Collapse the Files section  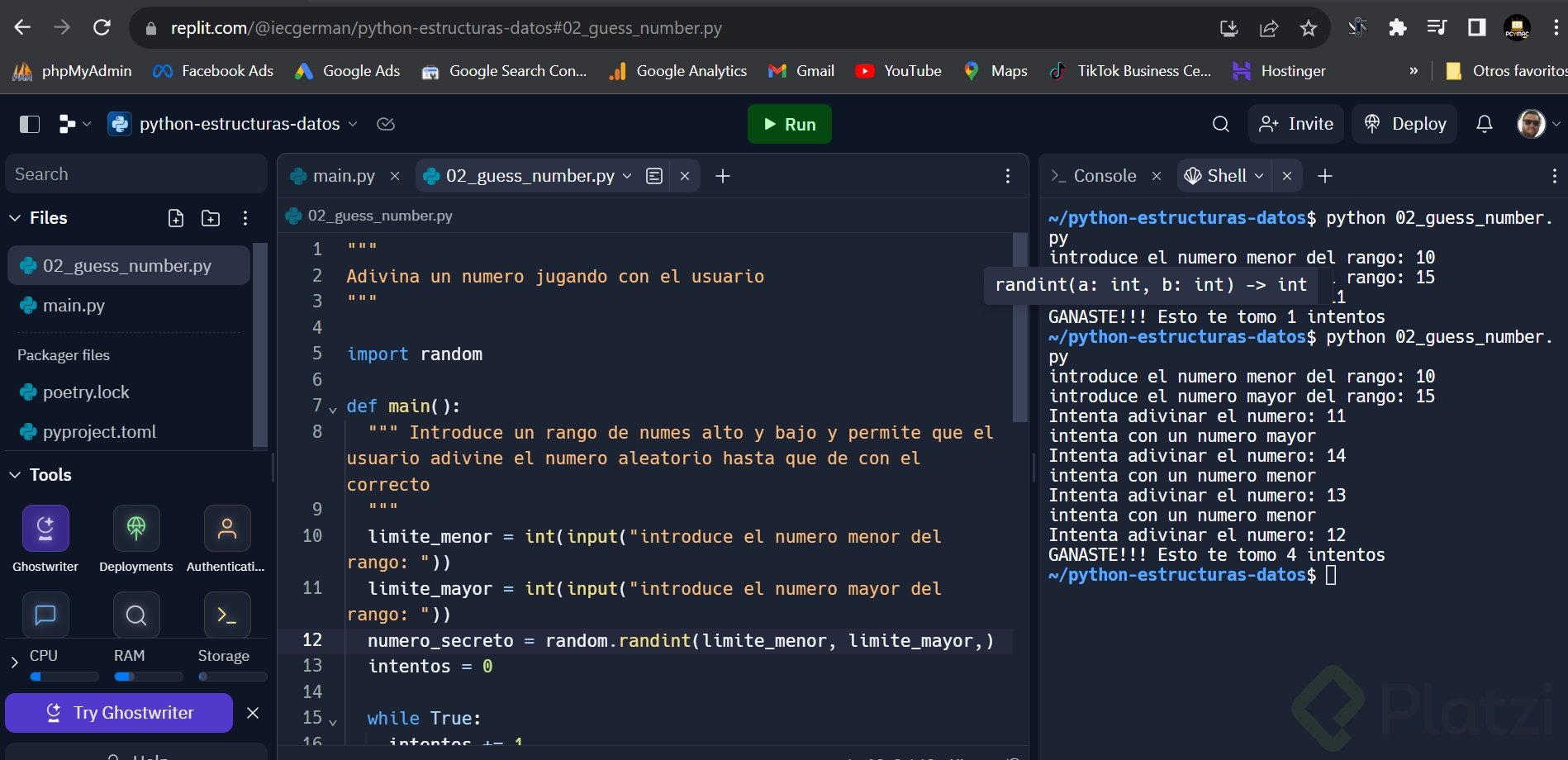(x=15, y=218)
